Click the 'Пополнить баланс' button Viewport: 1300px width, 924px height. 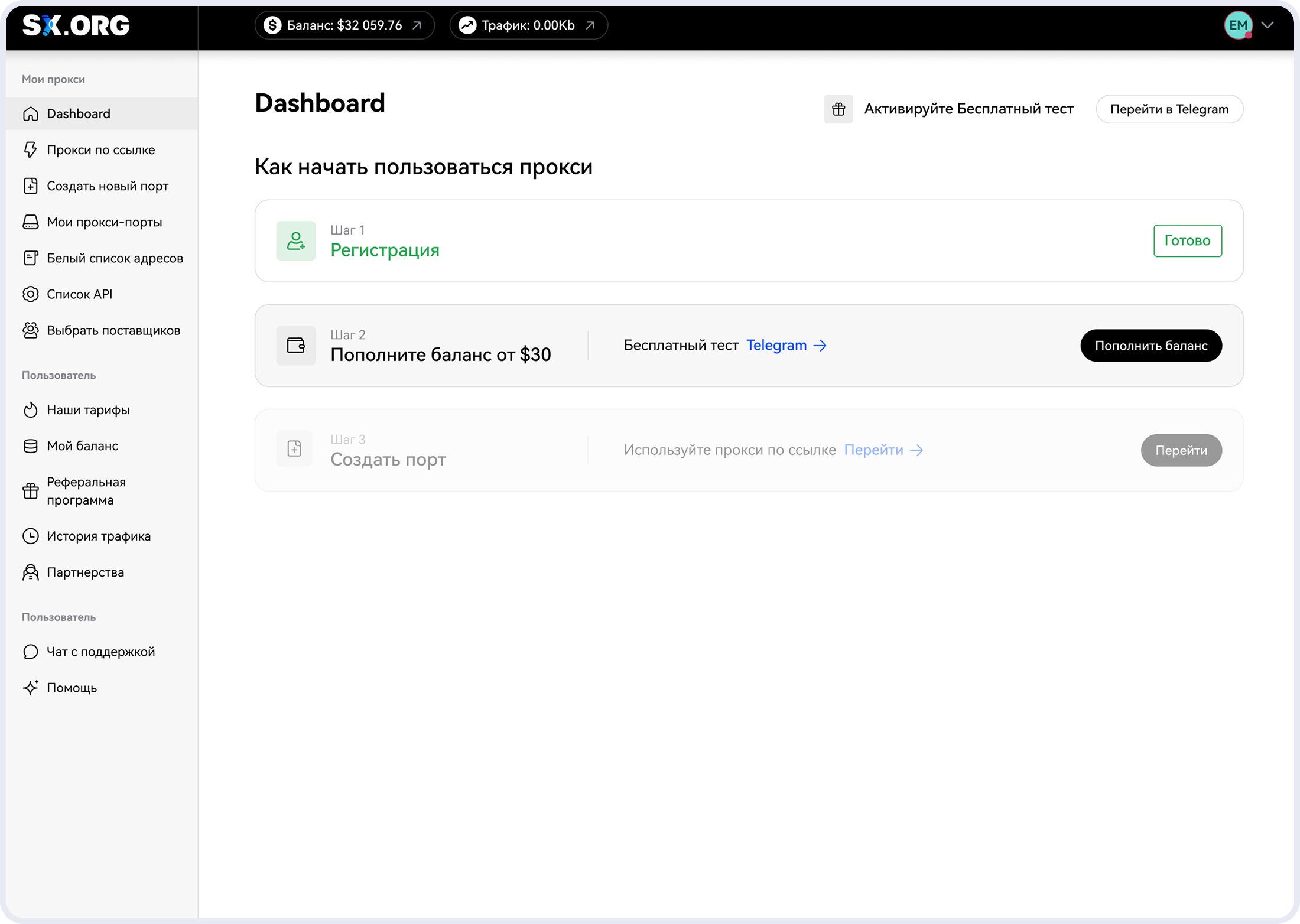1151,345
